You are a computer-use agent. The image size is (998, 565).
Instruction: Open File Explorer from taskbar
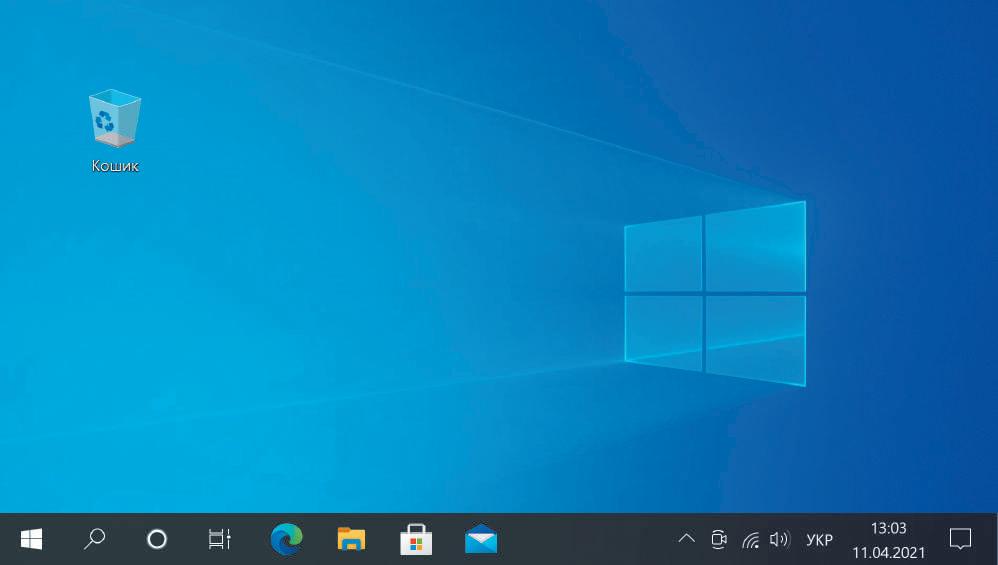click(351, 540)
